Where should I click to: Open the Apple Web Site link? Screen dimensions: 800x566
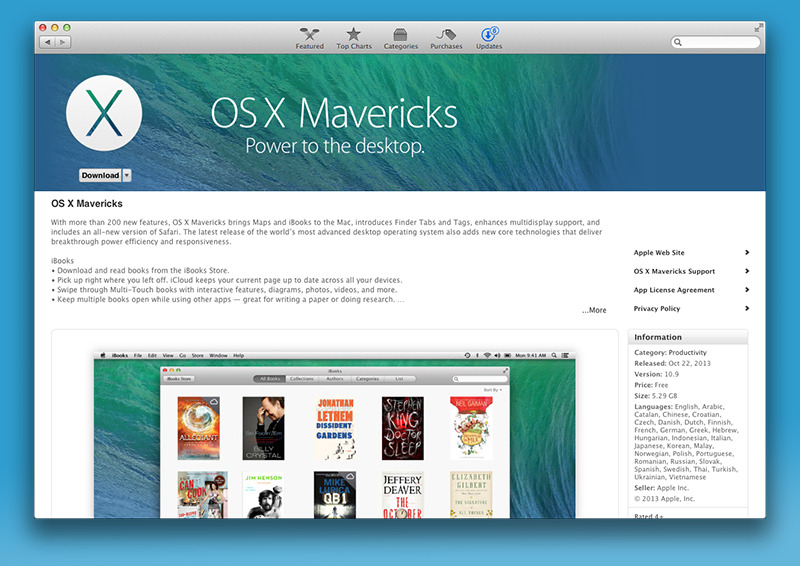pos(659,253)
